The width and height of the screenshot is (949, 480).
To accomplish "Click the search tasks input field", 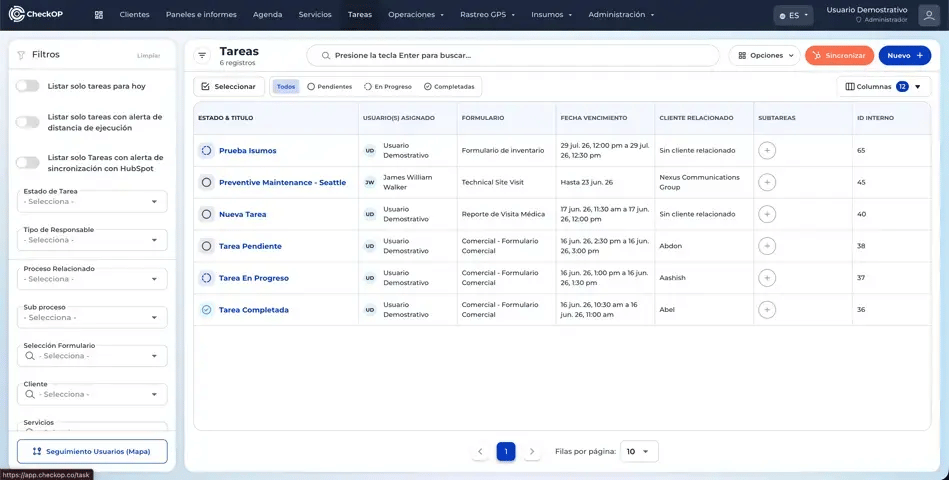I will [x=513, y=56].
